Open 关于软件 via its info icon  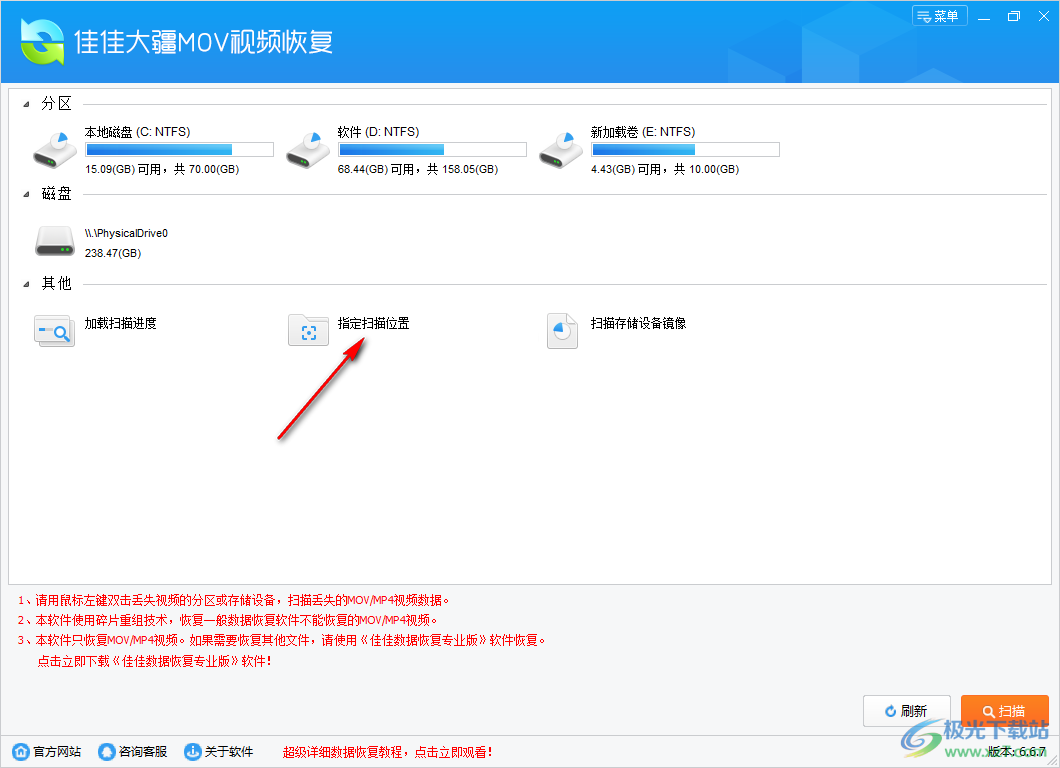click(192, 752)
